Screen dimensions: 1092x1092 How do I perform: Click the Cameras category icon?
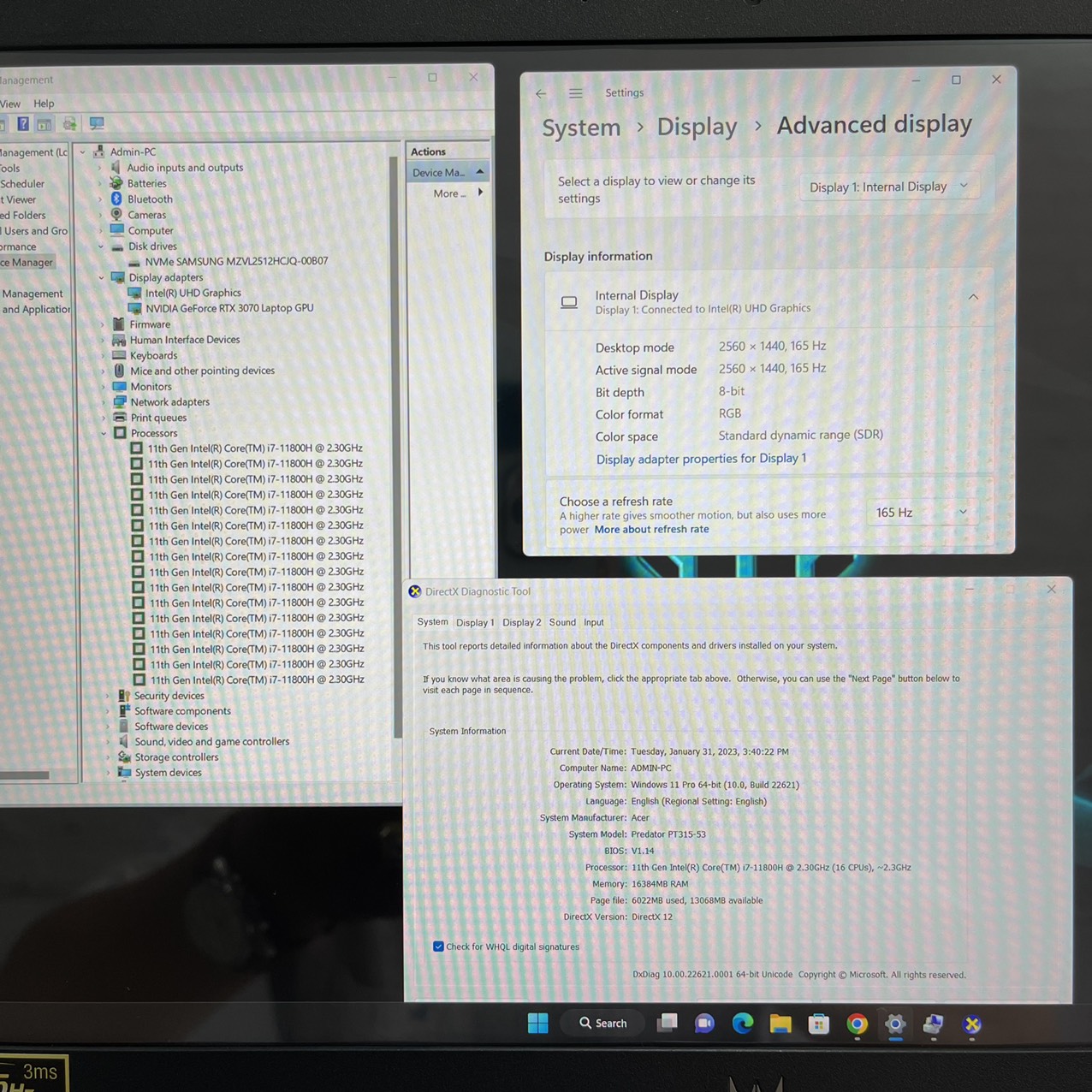click(117, 214)
